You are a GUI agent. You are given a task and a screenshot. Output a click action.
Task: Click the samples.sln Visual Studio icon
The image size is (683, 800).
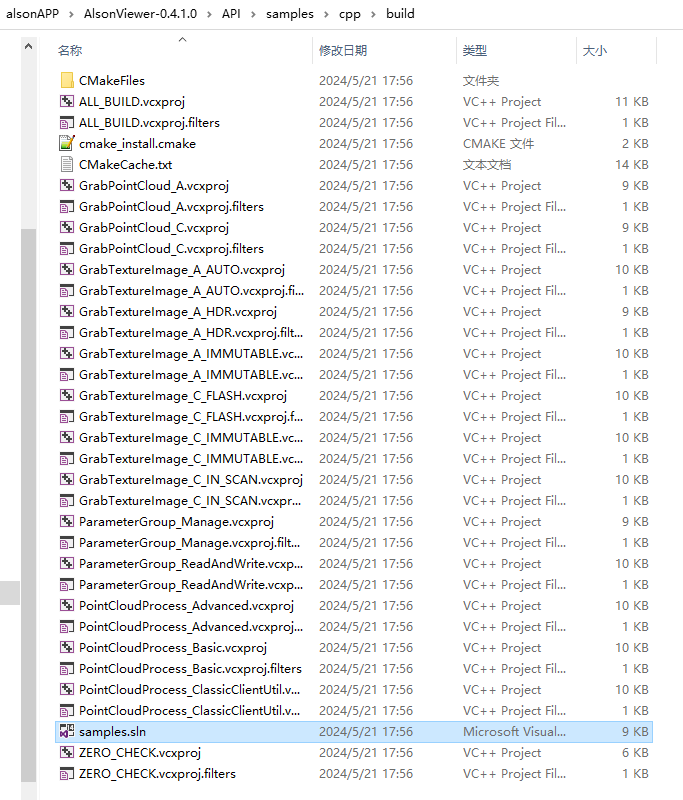tap(67, 732)
